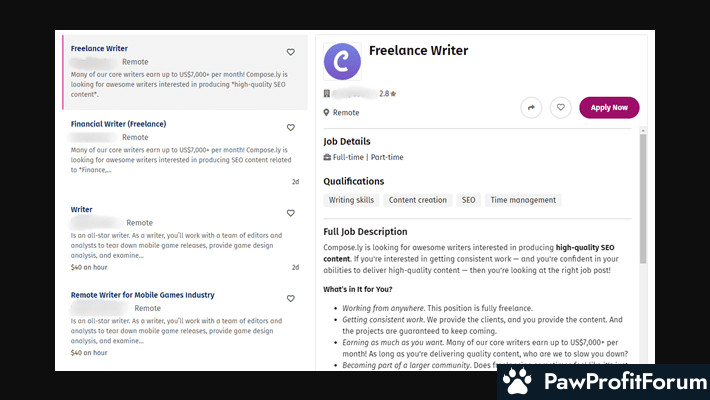Click the briefcase icon under Job Details
The width and height of the screenshot is (710, 400).
[327, 157]
